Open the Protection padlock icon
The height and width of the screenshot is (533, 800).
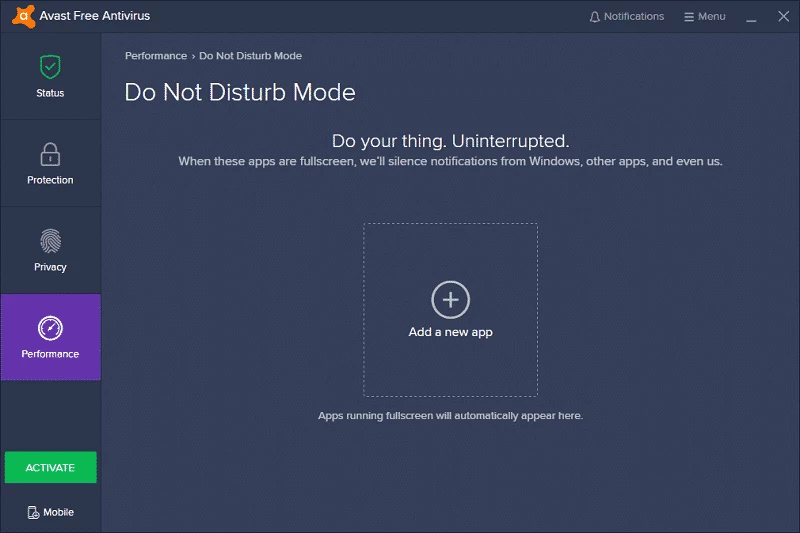point(50,154)
